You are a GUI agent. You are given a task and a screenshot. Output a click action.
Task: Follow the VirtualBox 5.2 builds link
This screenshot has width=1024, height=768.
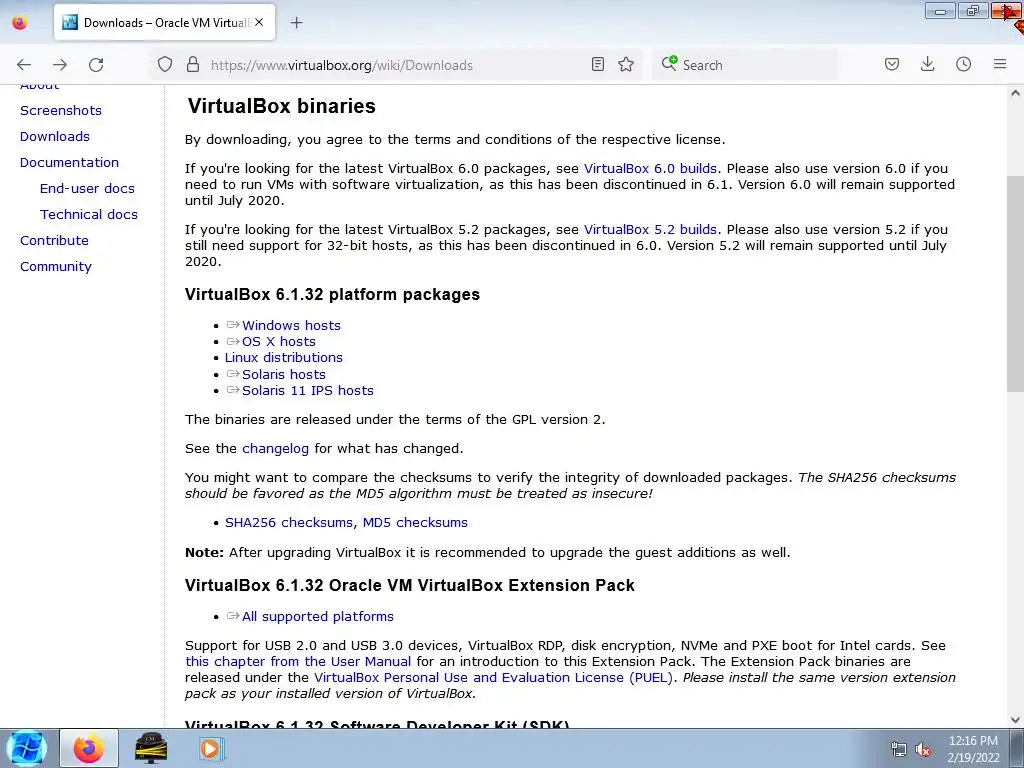pos(650,230)
